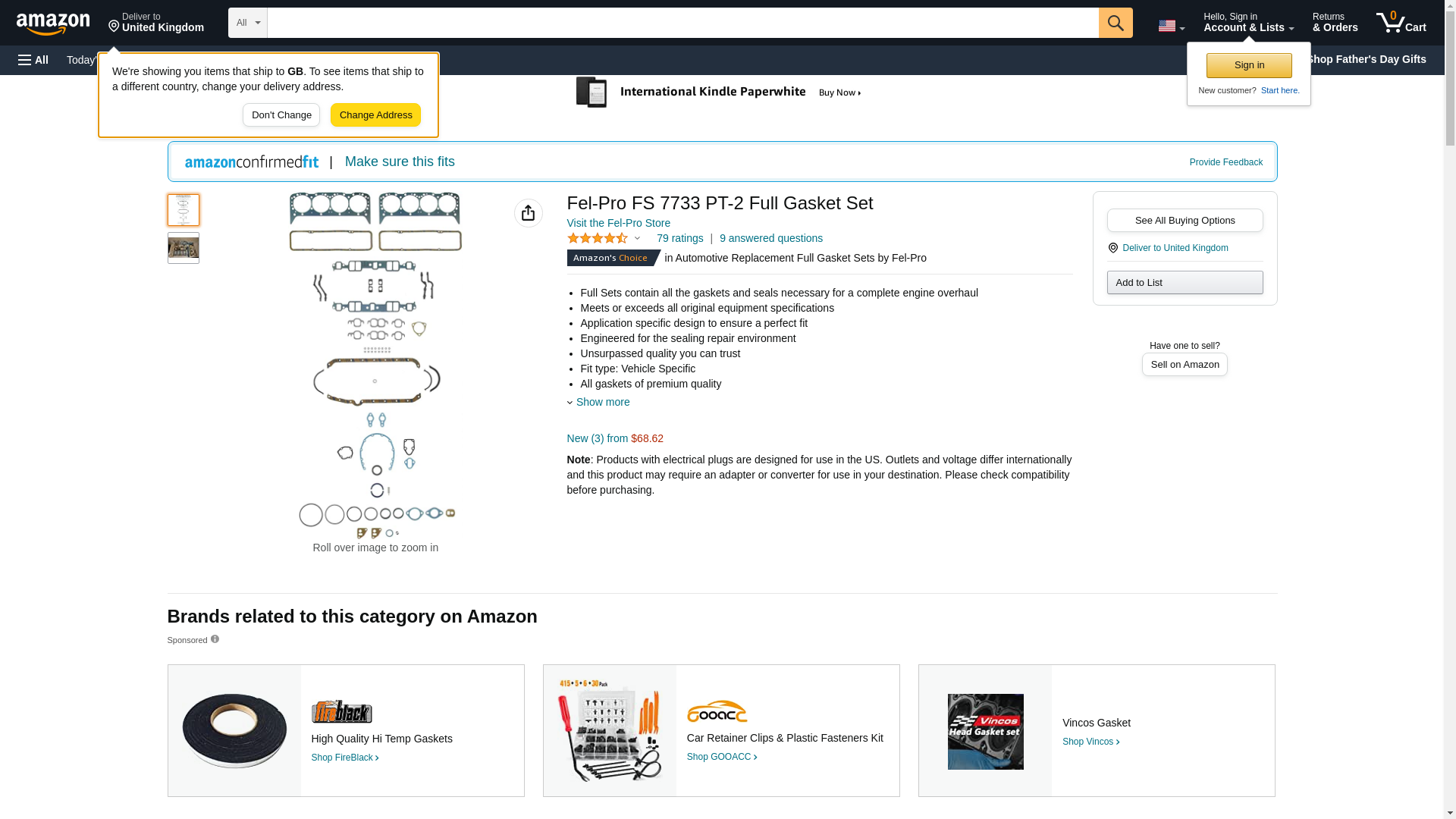The image size is (1456, 819).
Task: Open Shop Father's Day Gifts
Action: tap(1367, 59)
